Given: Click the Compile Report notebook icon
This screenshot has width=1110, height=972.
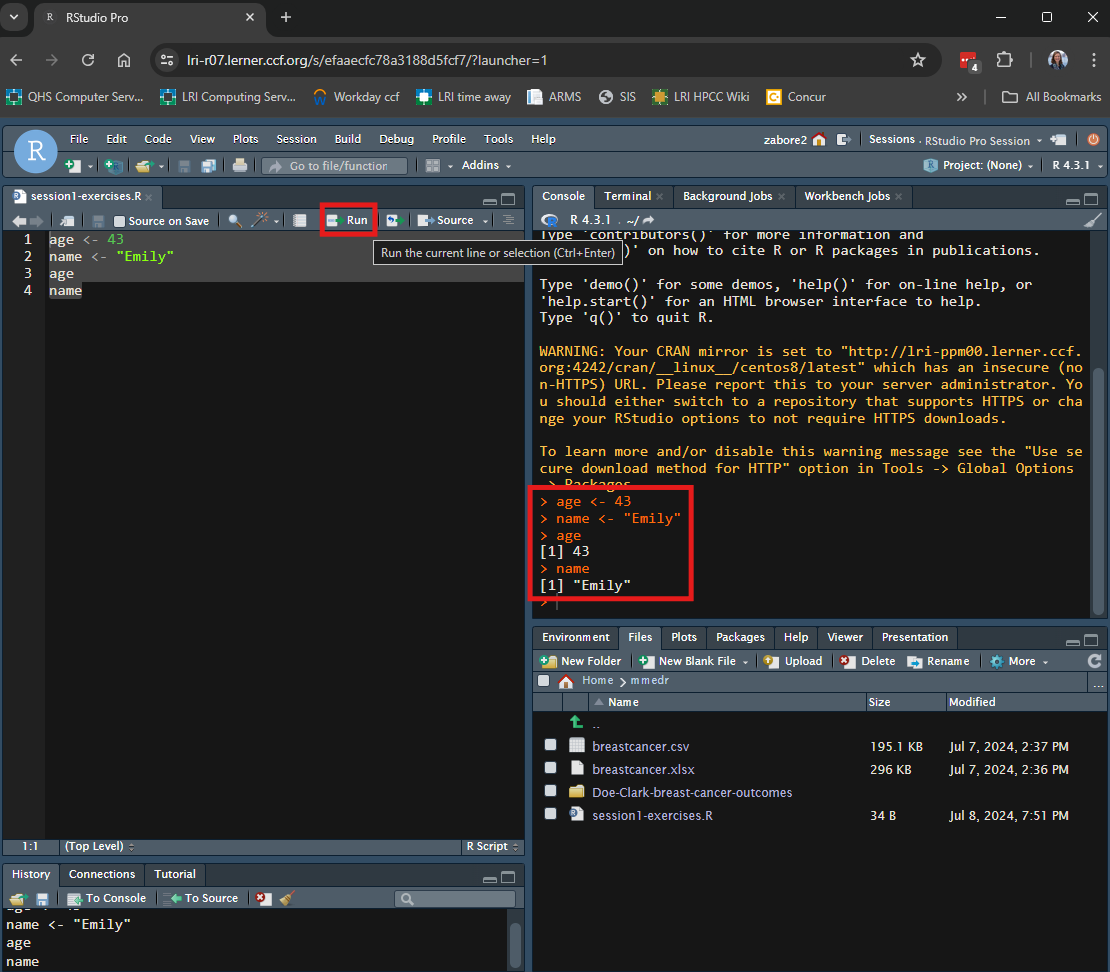Looking at the screenshot, I should 300,221.
